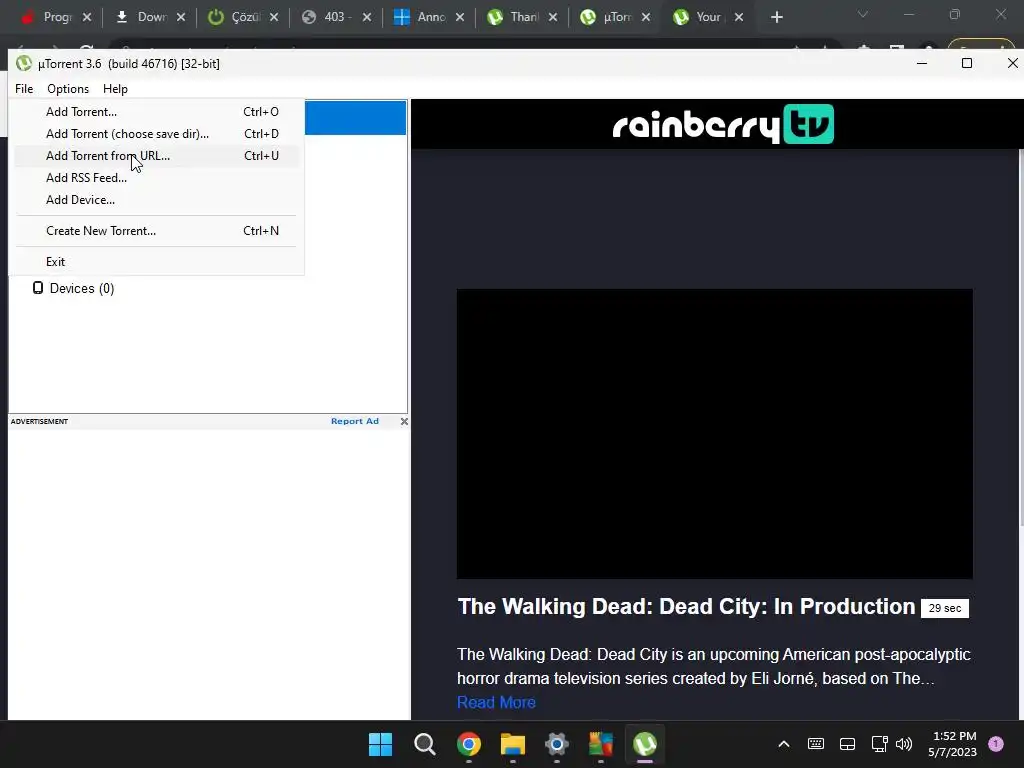This screenshot has width=1024, height=768.
Task: Switch to the Çözü browser tab
Action: pyautogui.click(x=244, y=17)
